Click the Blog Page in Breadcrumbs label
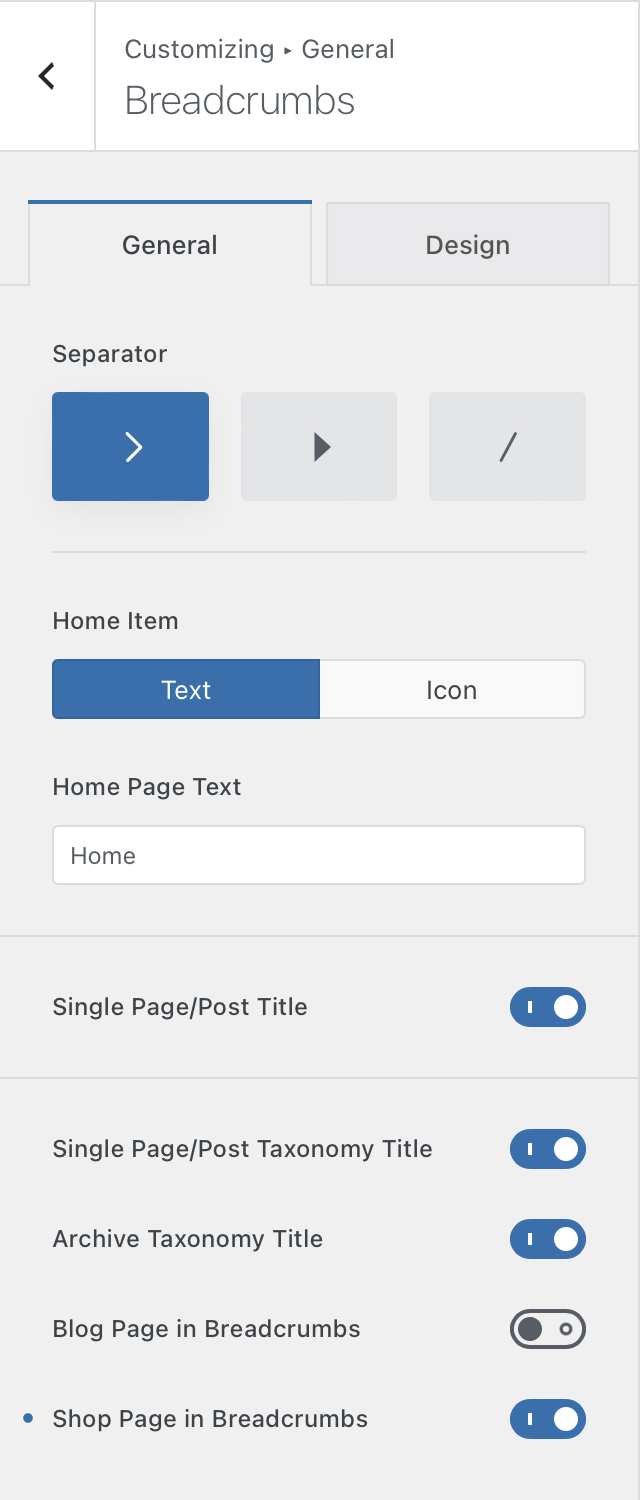Screen dimensions: 640x1500 [206, 1329]
